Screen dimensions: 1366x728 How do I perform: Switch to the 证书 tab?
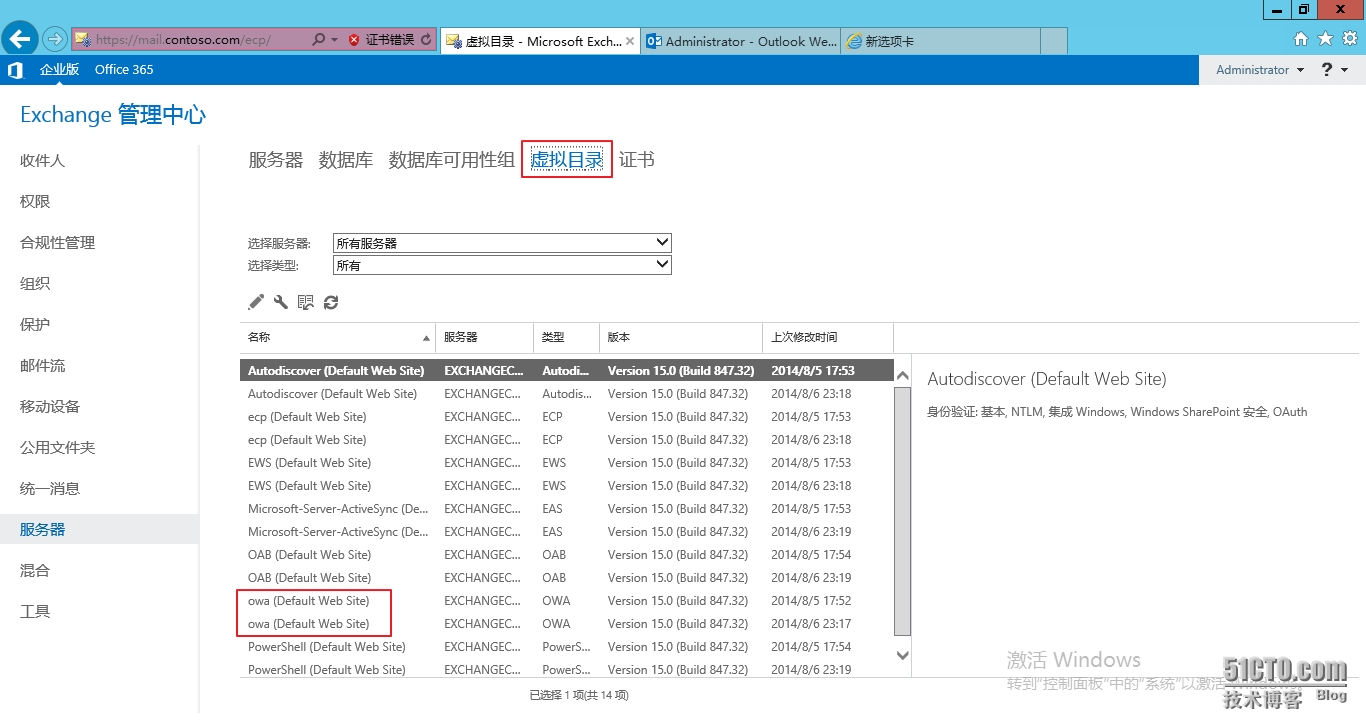(637, 158)
